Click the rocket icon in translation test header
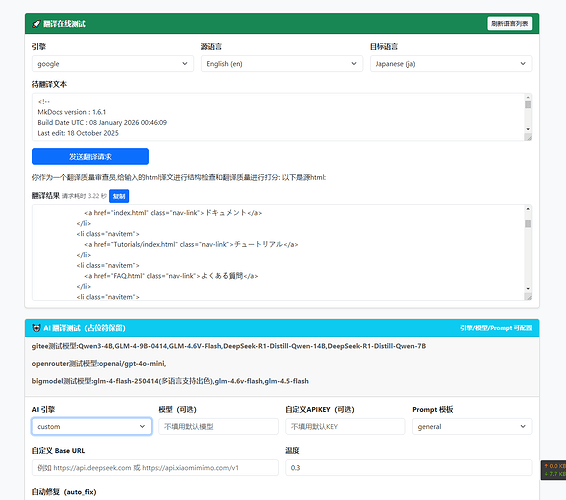This screenshot has width=566, height=500. click(x=36, y=24)
